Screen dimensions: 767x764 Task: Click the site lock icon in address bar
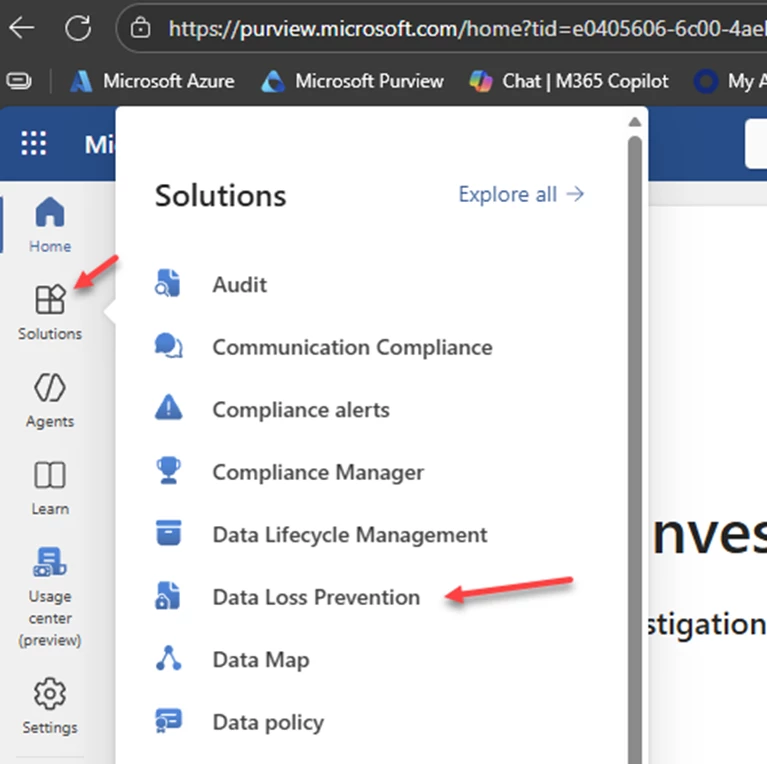click(x=140, y=28)
